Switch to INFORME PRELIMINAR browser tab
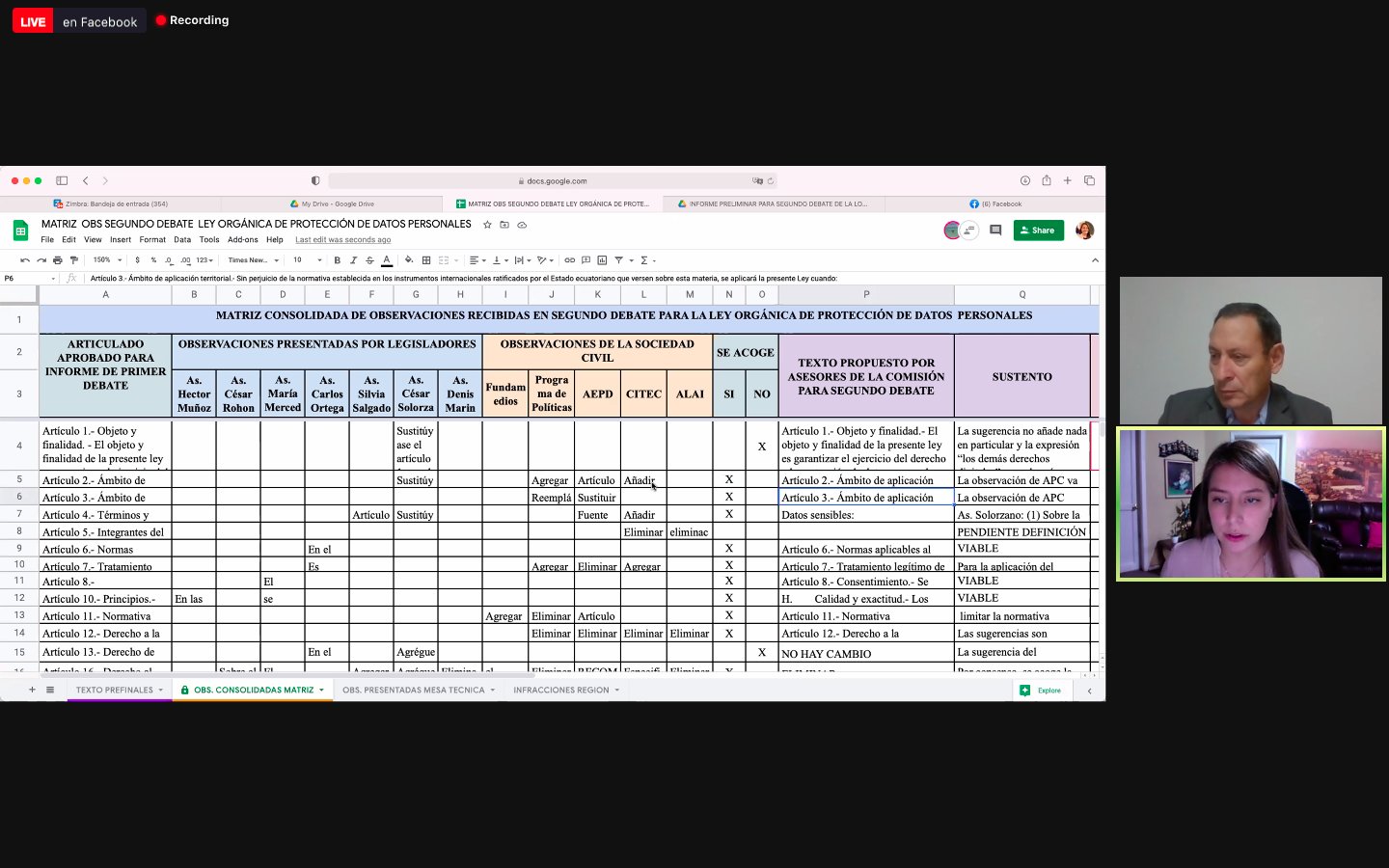Screen dimensions: 1389x868 (x=774, y=203)
